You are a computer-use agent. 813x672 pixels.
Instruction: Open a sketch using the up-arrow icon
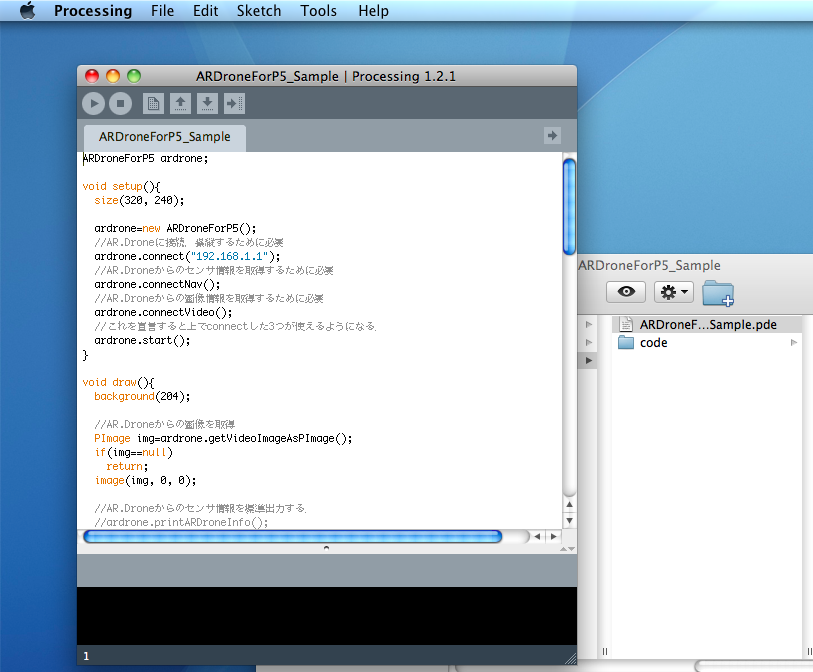click(180, 104)
